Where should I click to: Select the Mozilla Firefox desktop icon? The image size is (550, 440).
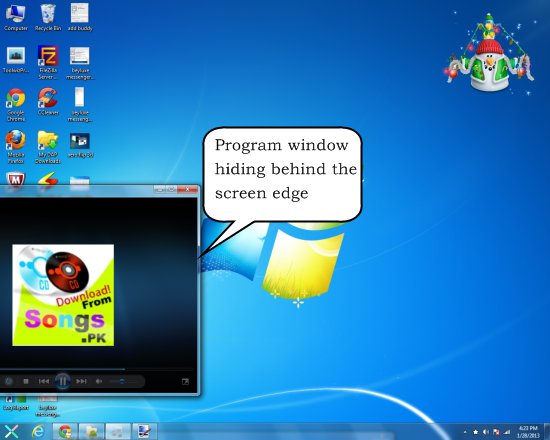[16, 147]
